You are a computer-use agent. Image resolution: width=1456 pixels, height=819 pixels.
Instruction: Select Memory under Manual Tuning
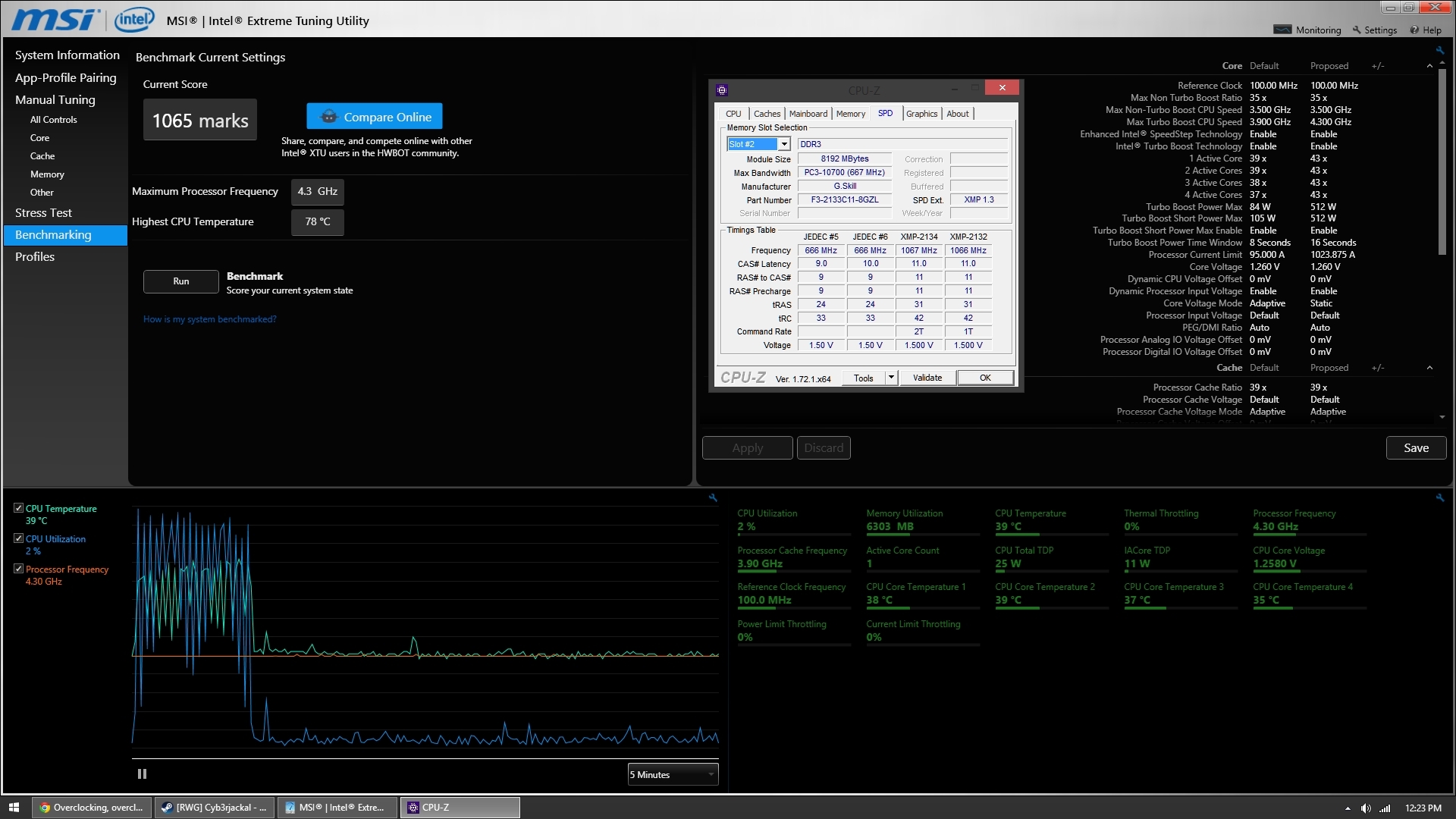click(x=47, y=174)
